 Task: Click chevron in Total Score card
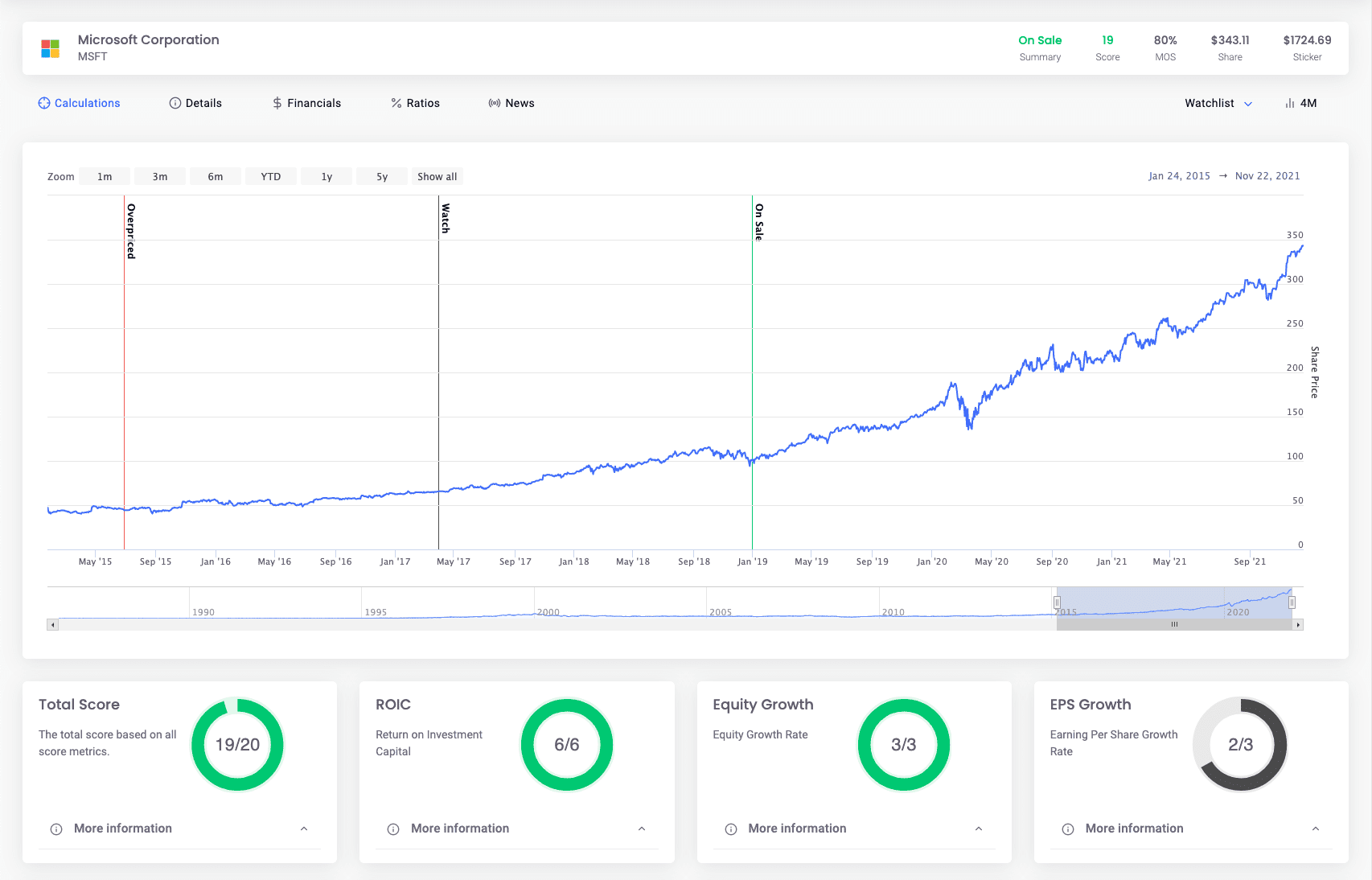pyautogui.click(x=304, y=829)
